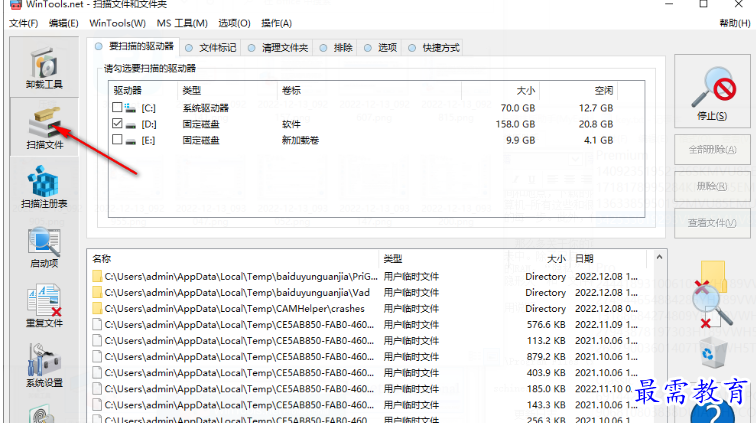Click the 9.9 GB size value

click(521, 140)
